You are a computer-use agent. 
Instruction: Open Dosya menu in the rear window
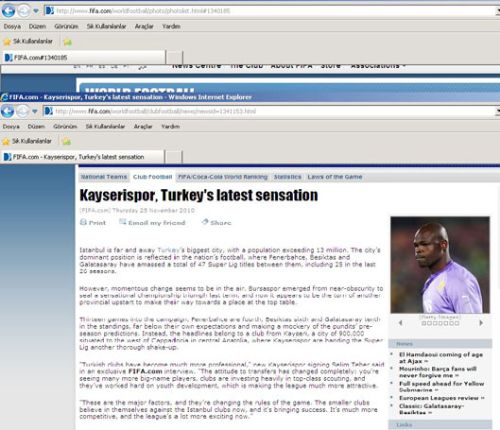[12, 26]
